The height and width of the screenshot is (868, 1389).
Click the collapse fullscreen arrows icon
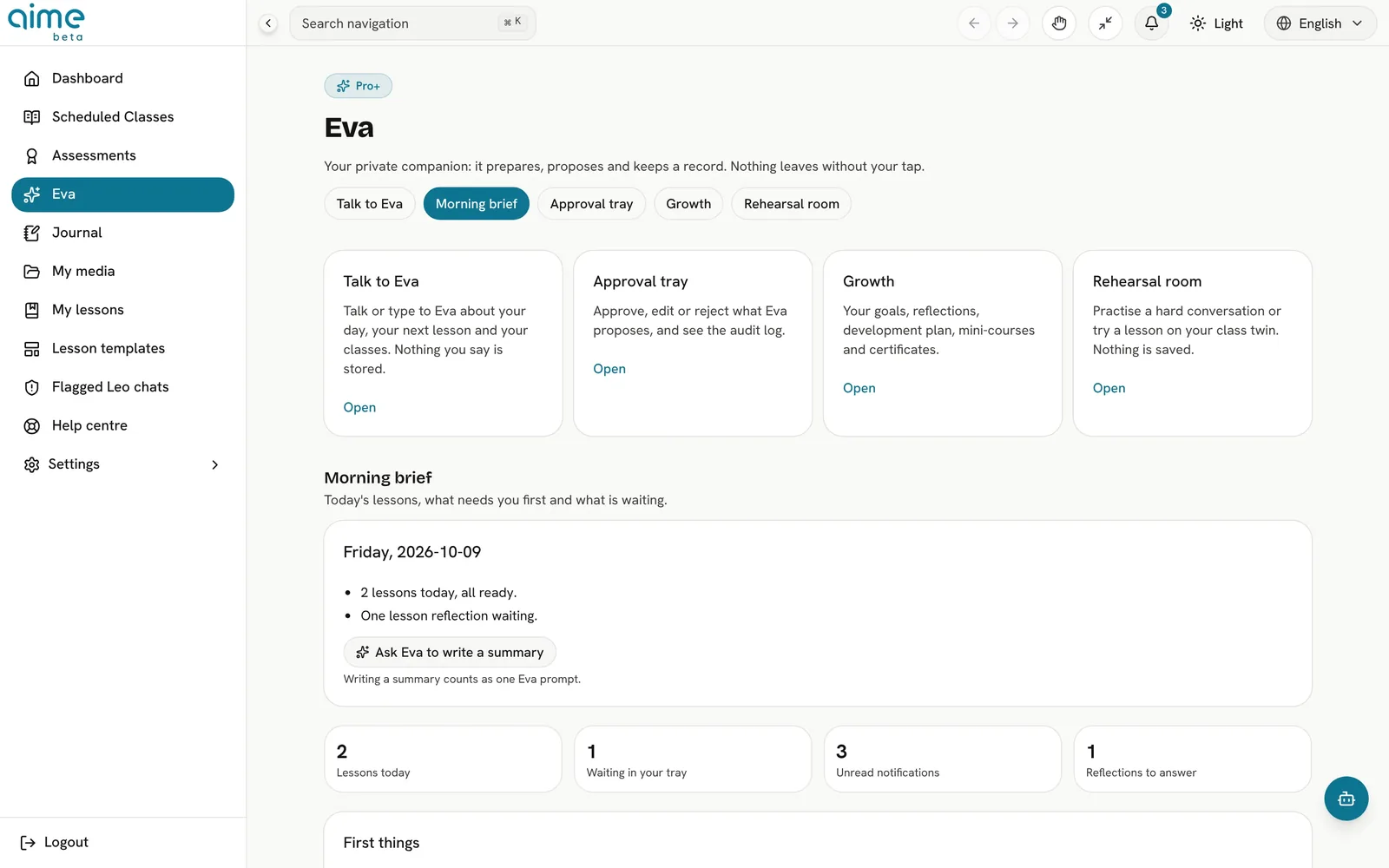tap(1105, 23)
